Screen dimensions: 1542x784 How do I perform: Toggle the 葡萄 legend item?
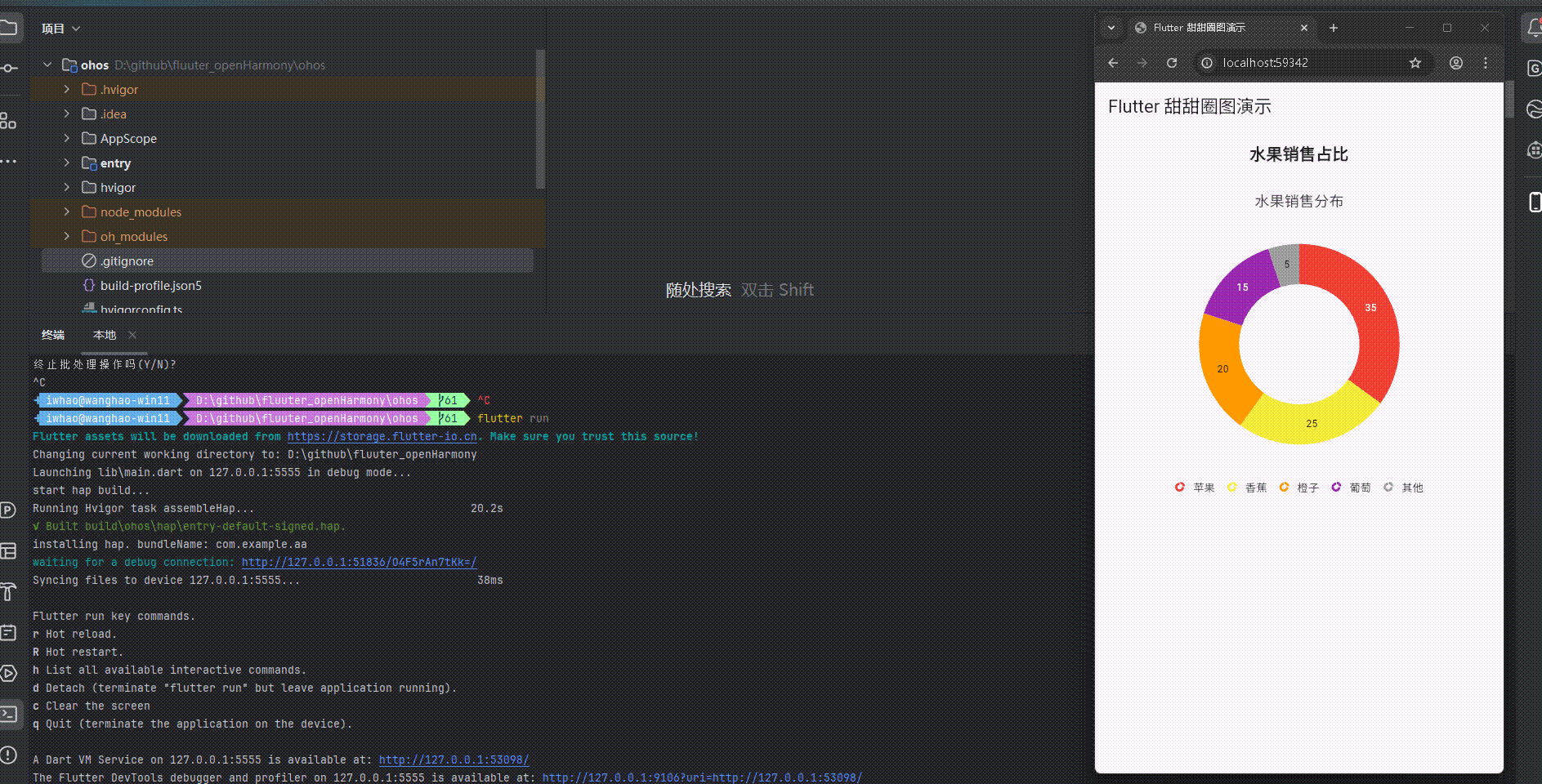[x=1352, y=488]
